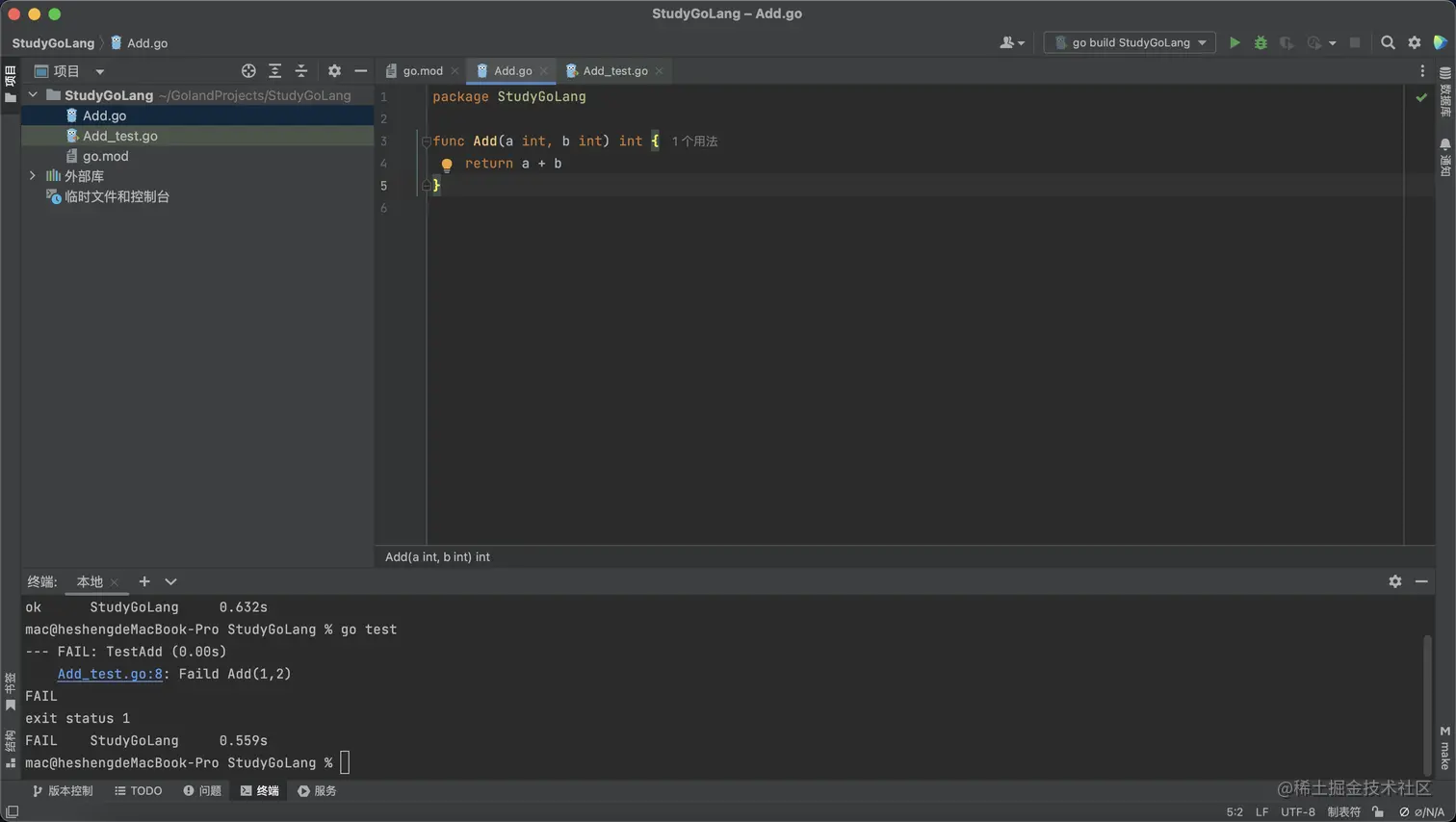
Task: Close the go.mod tab
Action: point(455,71)
